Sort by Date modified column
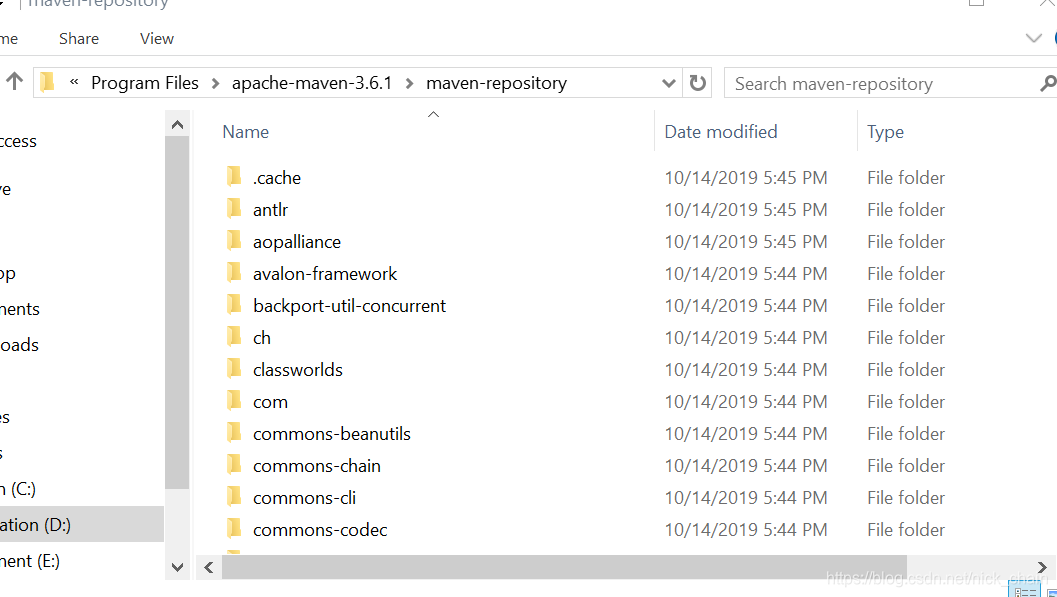Viewport: 1057px width, 597px height. click(x=721, y=131)
